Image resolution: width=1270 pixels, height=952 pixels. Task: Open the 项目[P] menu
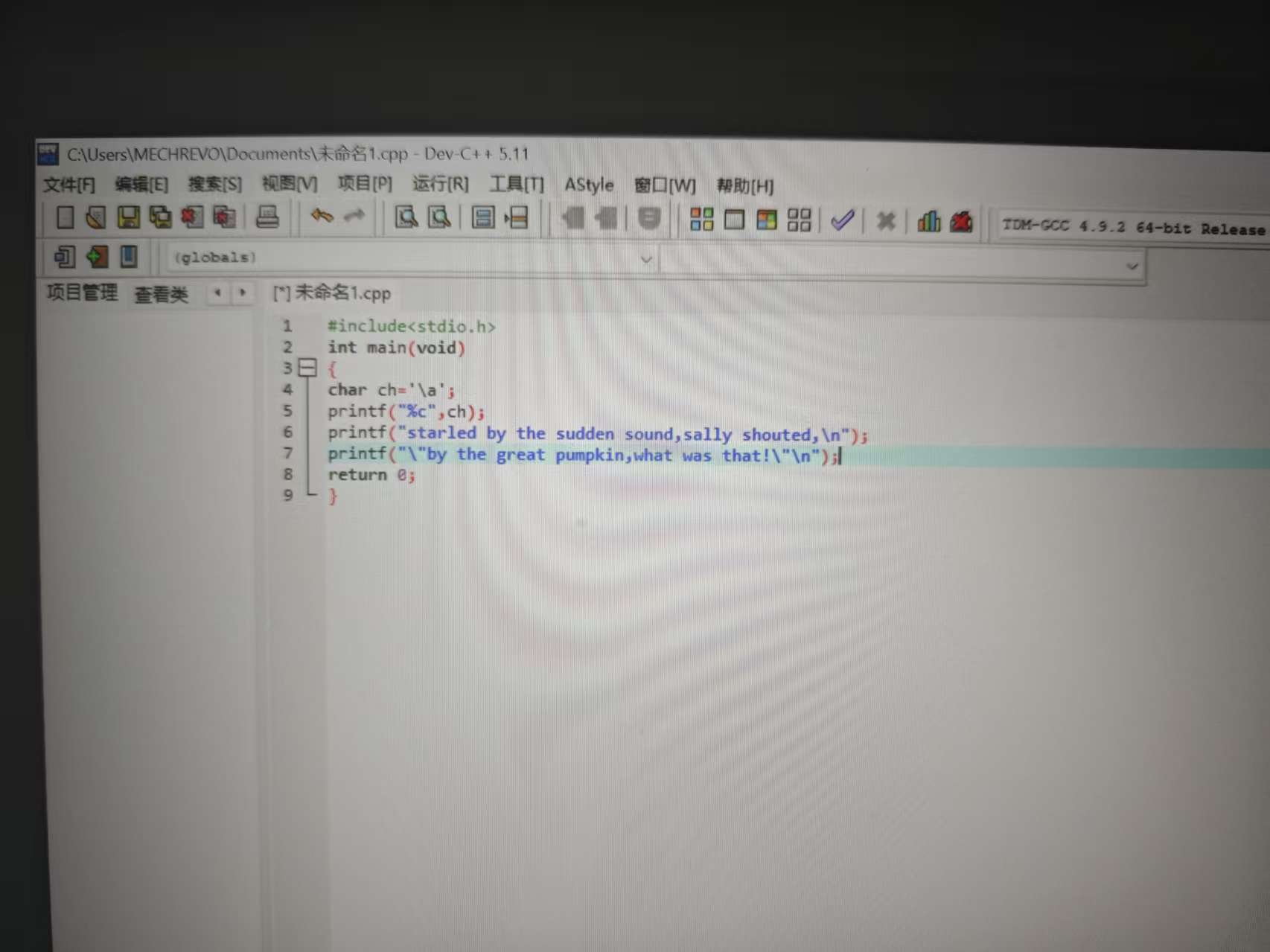[365, 183]
